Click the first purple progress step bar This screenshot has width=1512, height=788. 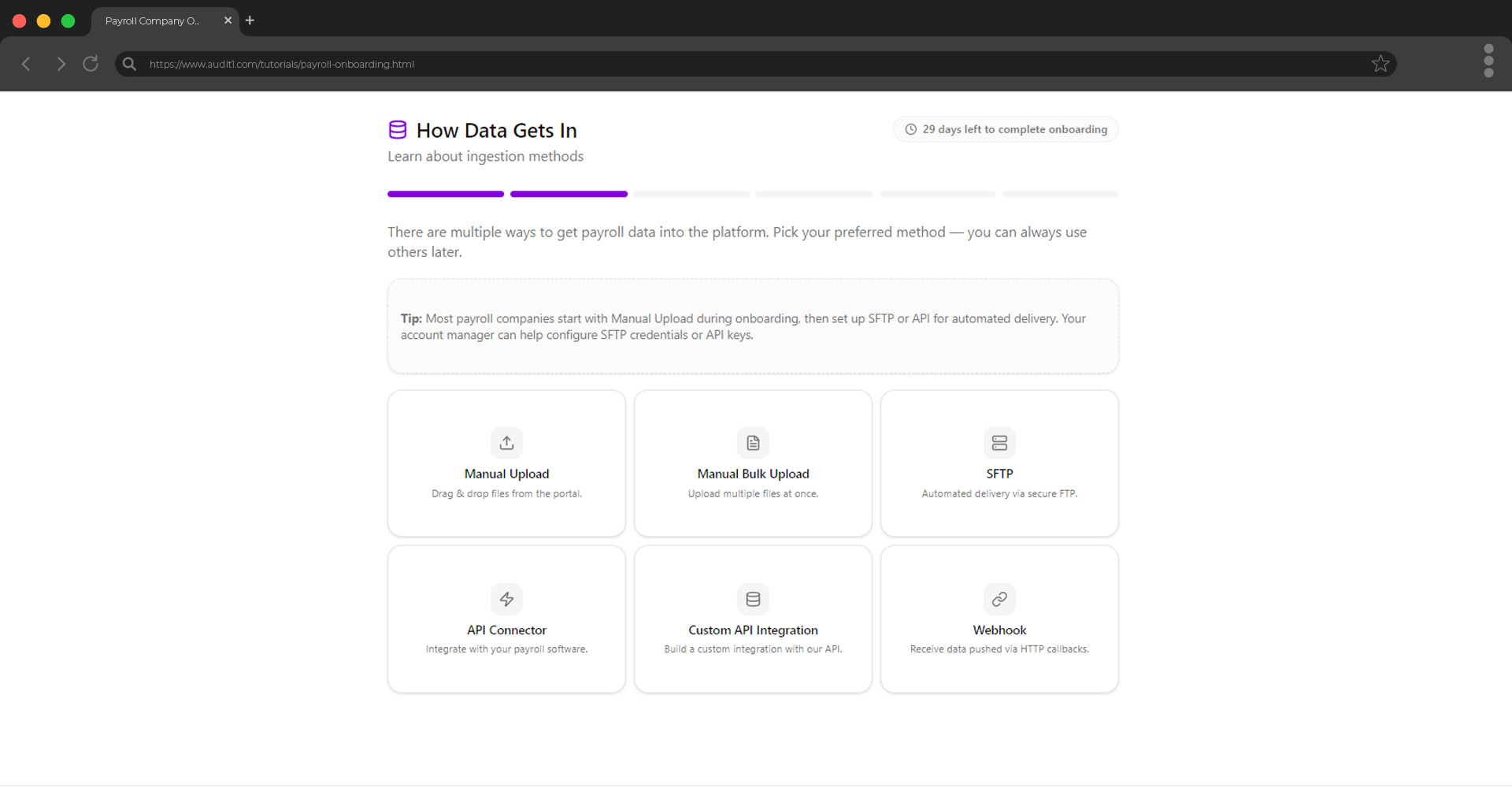coord(446,194)
